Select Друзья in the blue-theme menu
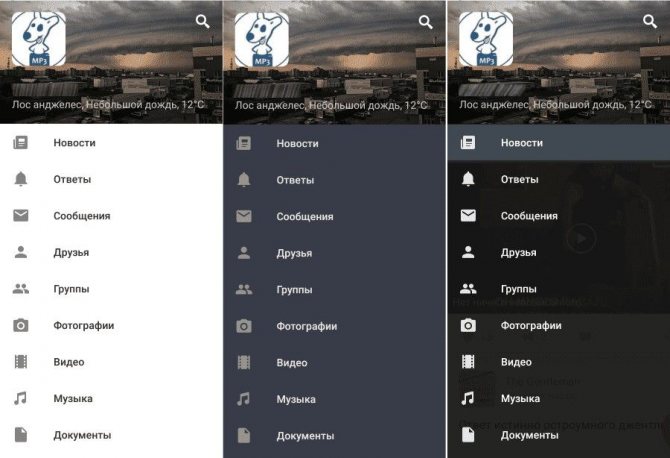This screenshot has height=458, width=670. [335, 253]
